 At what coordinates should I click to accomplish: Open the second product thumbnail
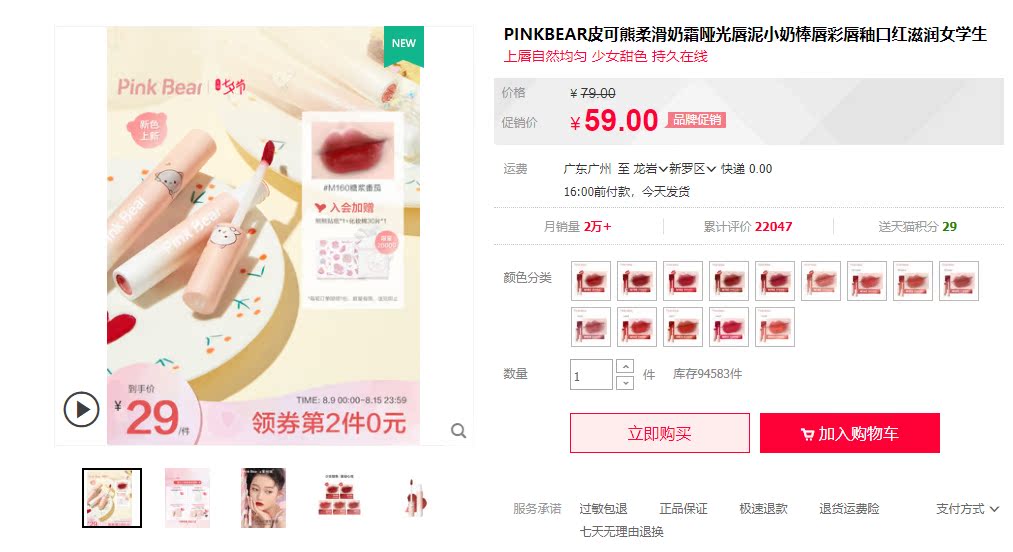[187, 498]
